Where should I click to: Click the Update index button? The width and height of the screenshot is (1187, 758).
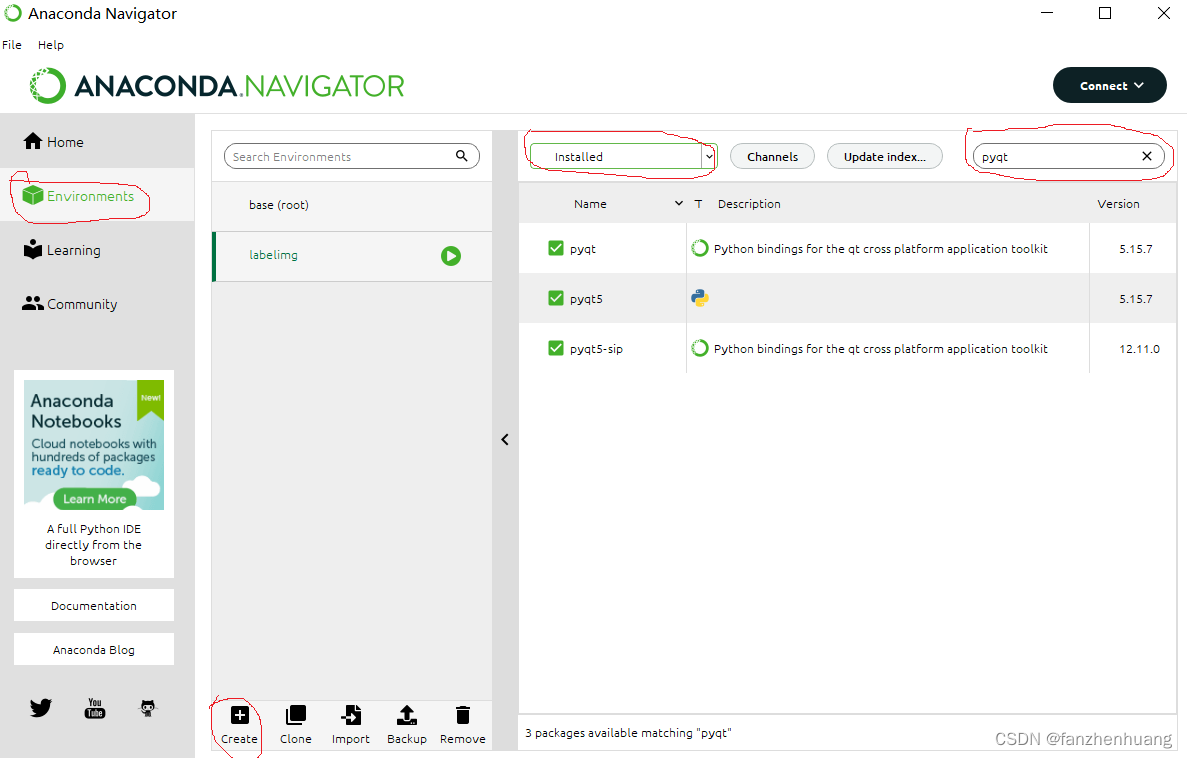(x=885, y=156)
